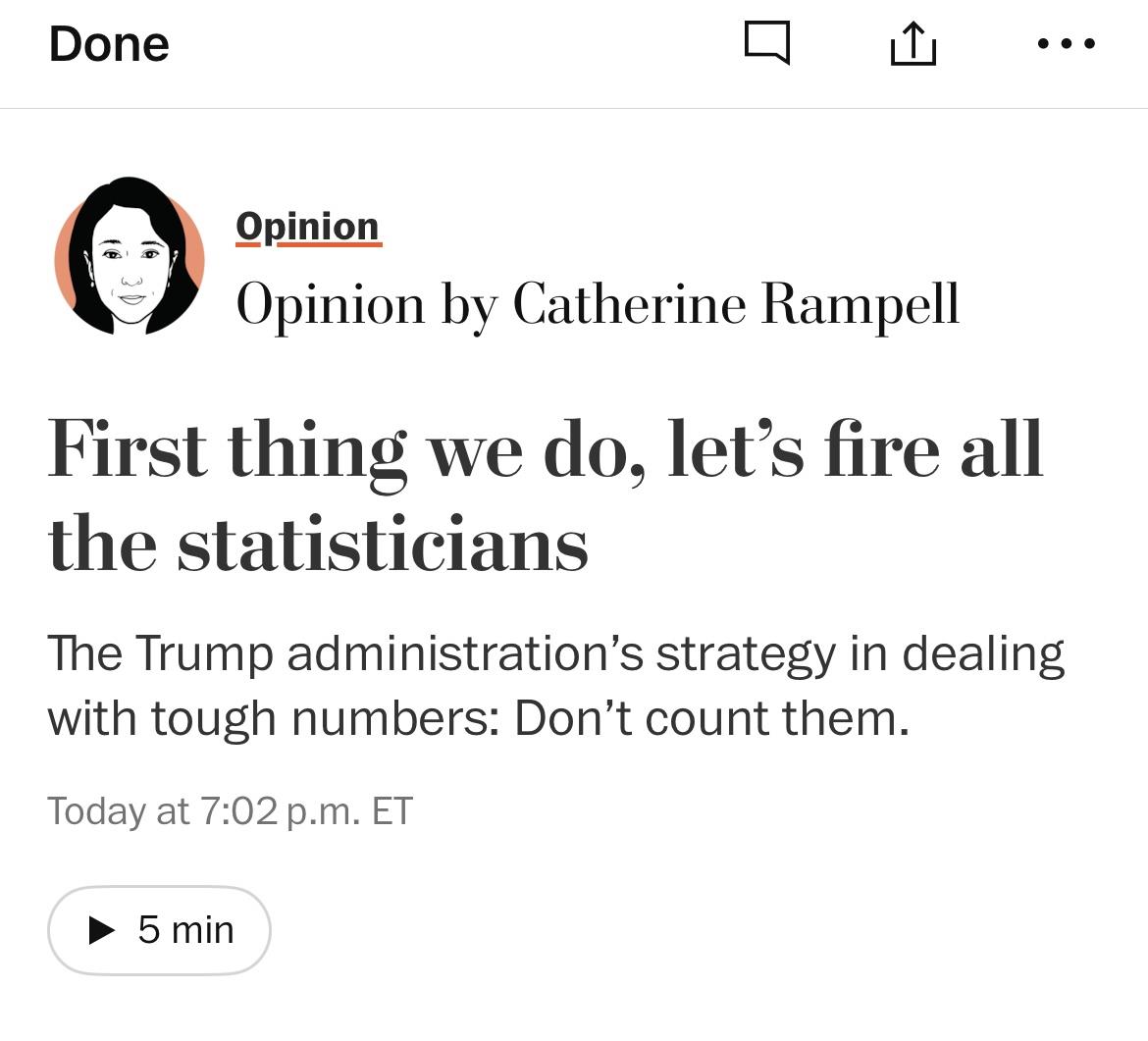This screenshot has height=1041, width=1148.
Task: Start the 5 min audio version
Action: tap(159, 930)
